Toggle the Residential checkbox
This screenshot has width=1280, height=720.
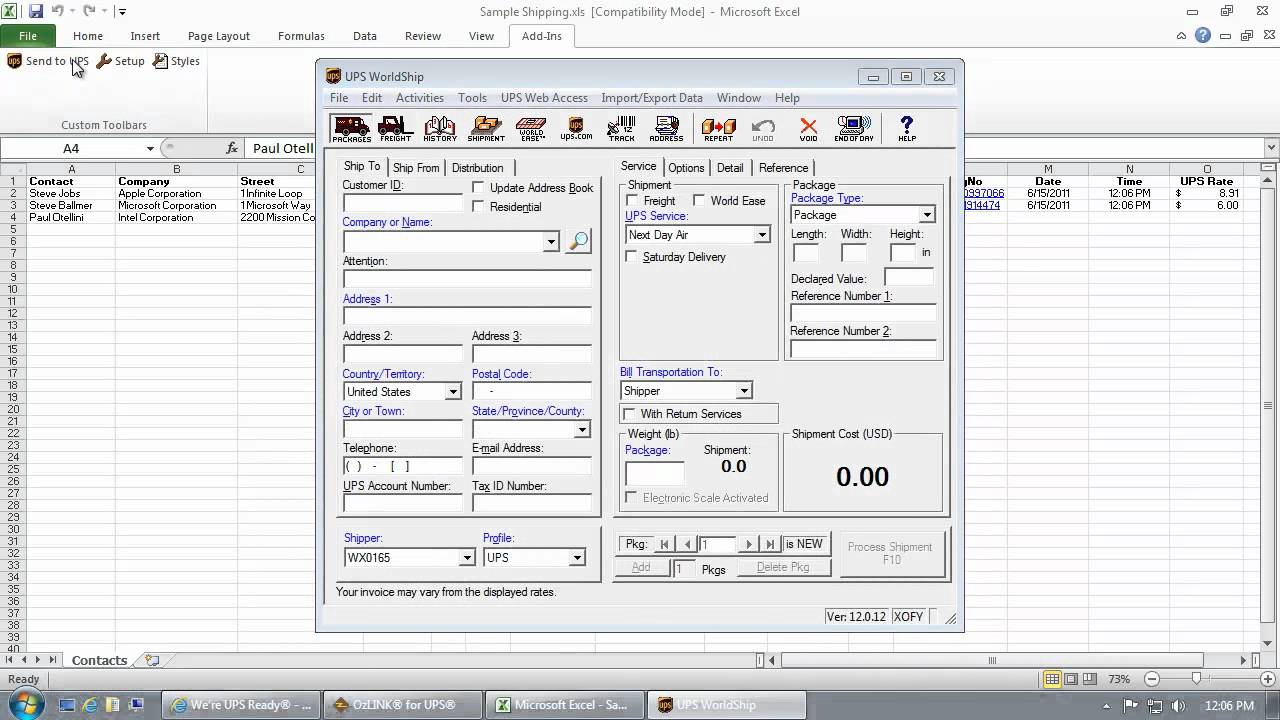478,206
